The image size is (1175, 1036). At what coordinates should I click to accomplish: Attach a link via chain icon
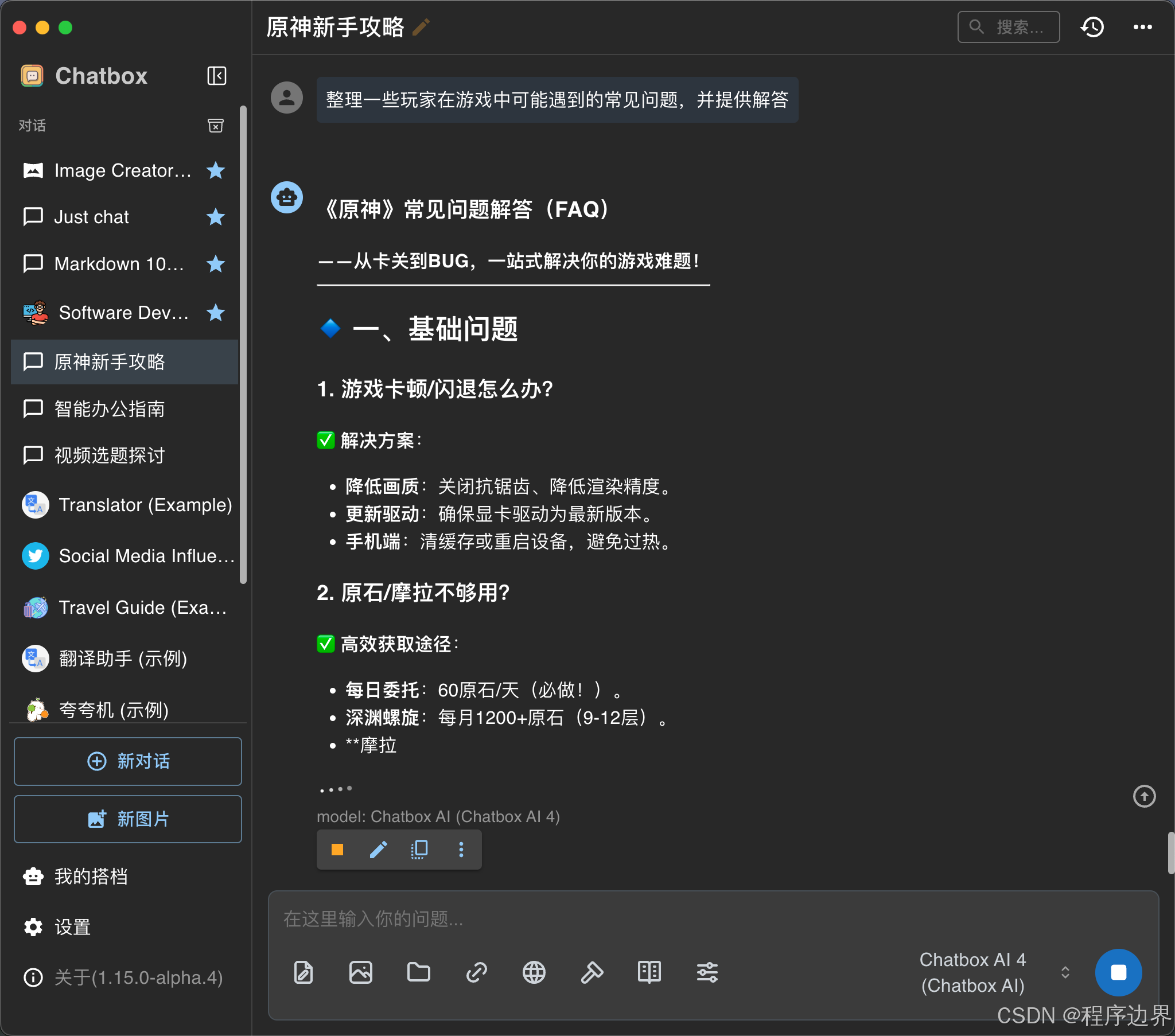[477, 972]
